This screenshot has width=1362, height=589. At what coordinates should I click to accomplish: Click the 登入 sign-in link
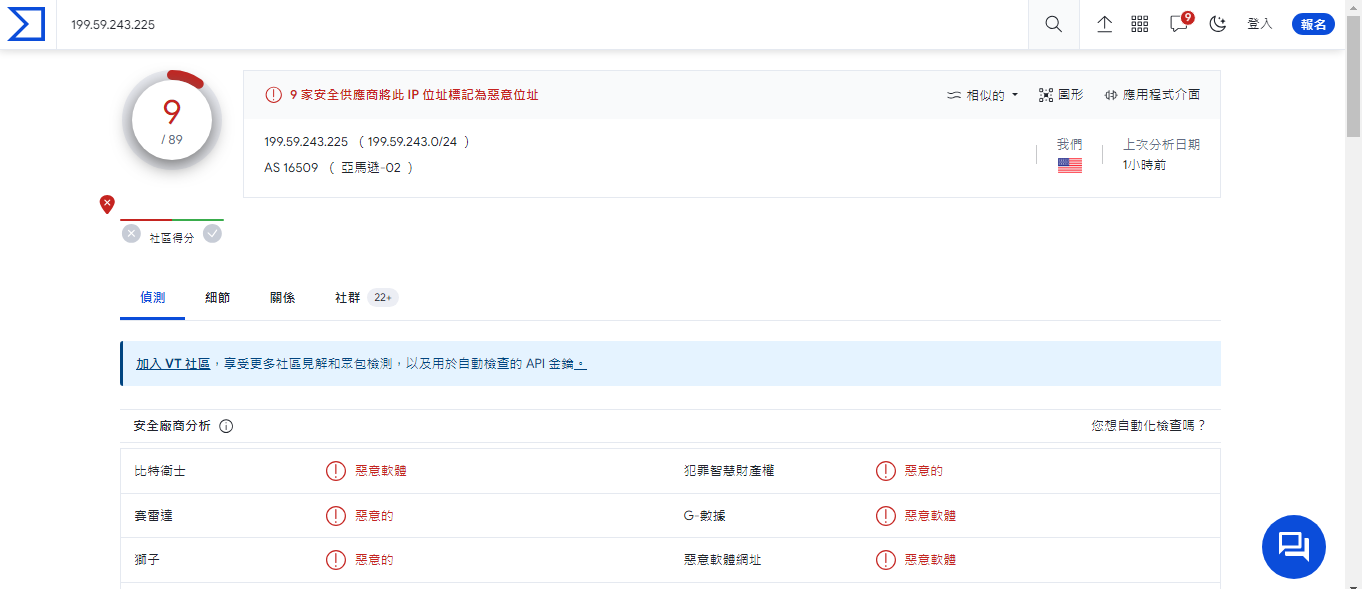(1260, 24)
